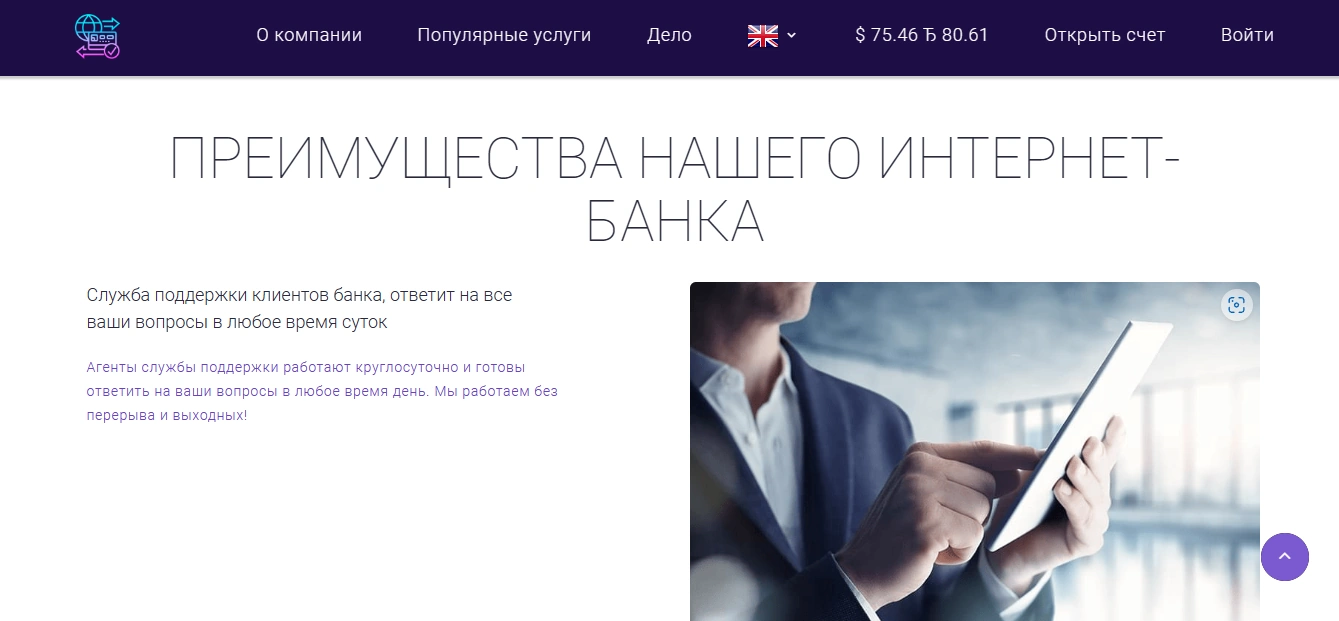Click the word БАНКА in the heading
The height and width of the screenshot is (621, 1339).
pyautogui.click(x=675, y=222)
